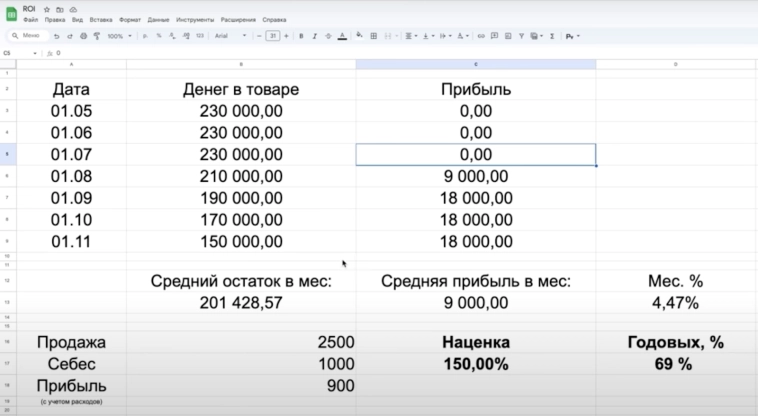Select column B header
Viewport: 758px width, 416px height.
point(241,64)
